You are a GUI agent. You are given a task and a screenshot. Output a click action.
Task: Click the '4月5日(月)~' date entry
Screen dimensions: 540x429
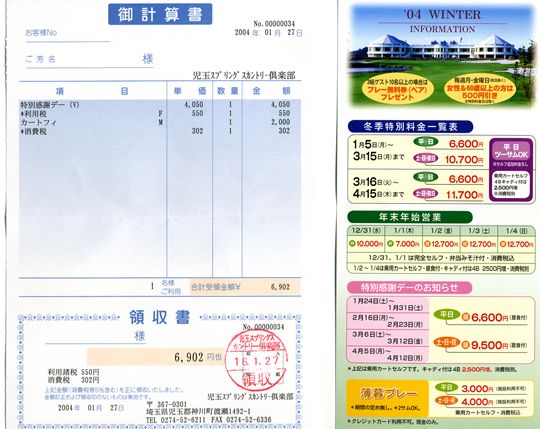pyautogui.click(x=373, y=351)
